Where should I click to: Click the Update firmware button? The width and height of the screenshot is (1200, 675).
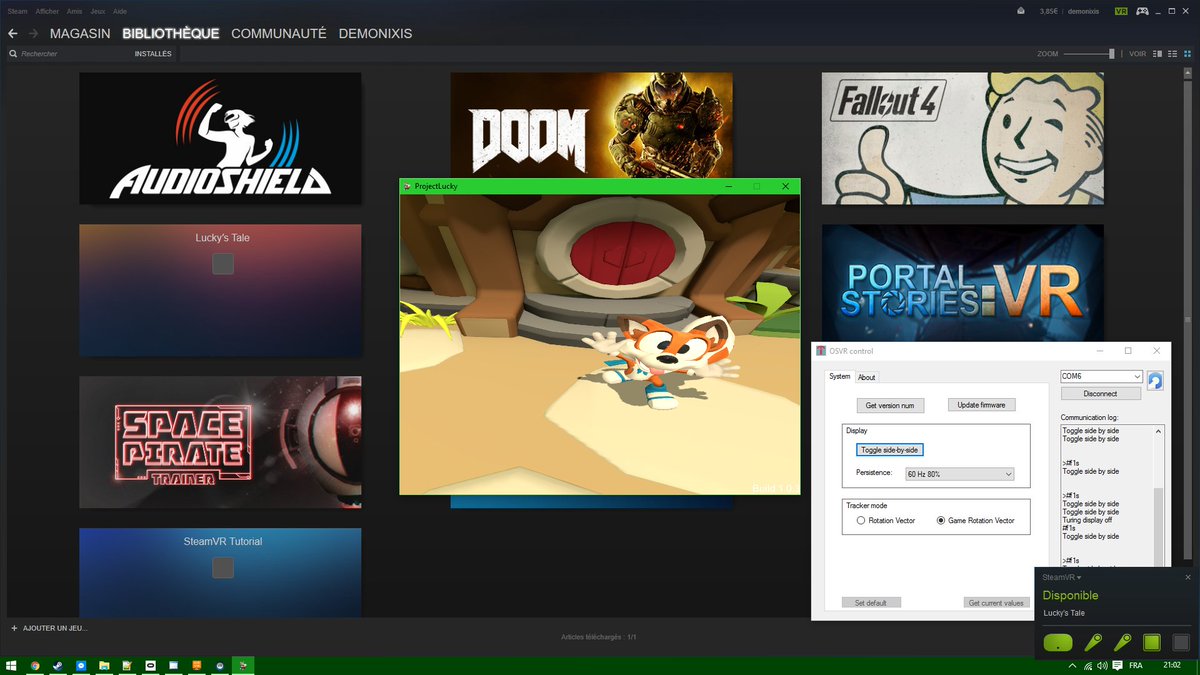click(982, 404)
